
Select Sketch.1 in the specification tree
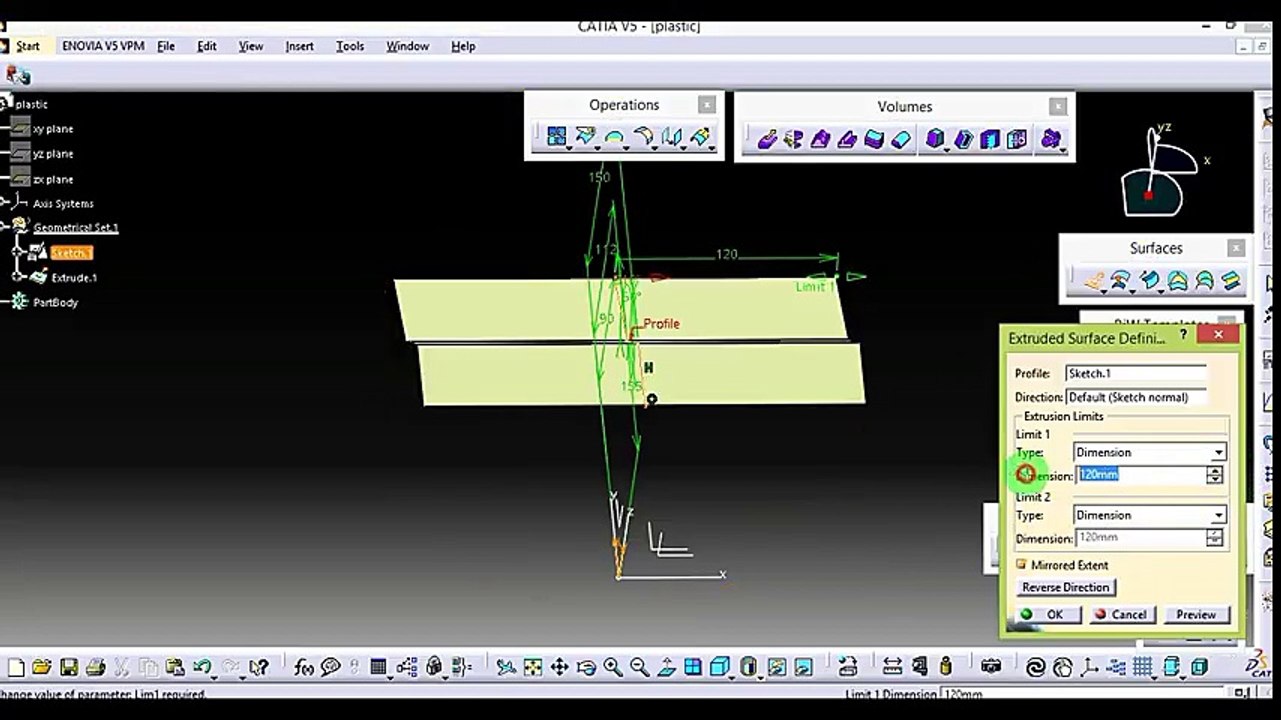coord(71,253)
